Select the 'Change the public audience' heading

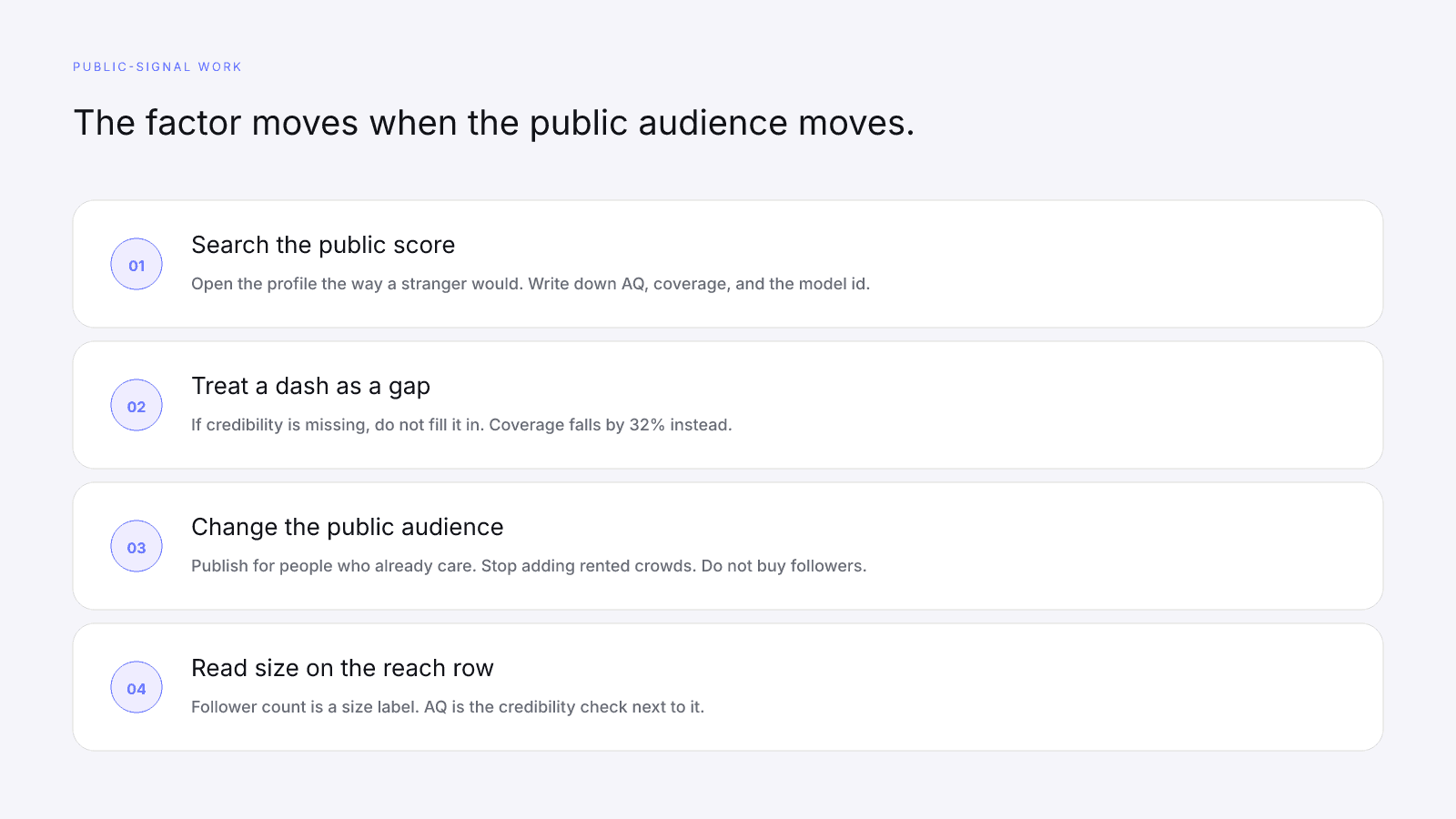347,527
